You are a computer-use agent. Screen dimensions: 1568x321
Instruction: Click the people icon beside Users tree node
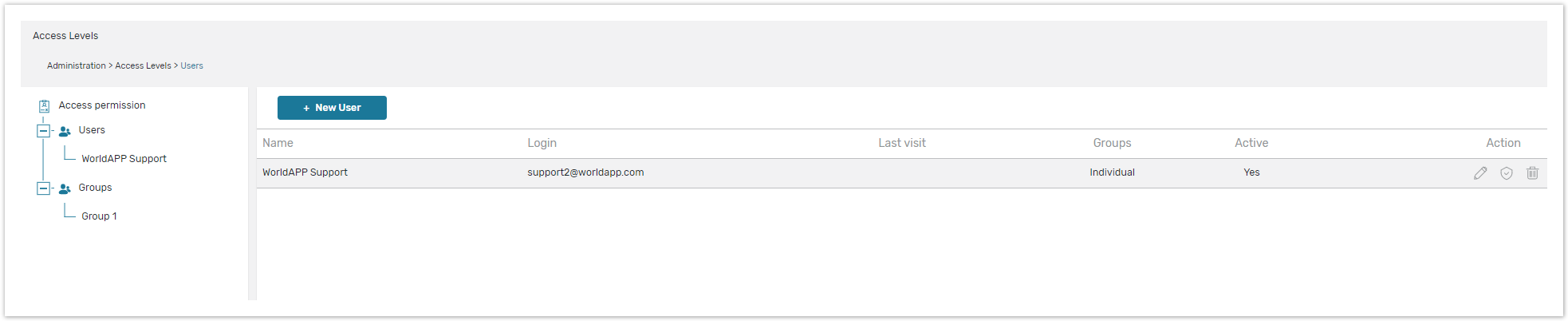pos(65,131)
